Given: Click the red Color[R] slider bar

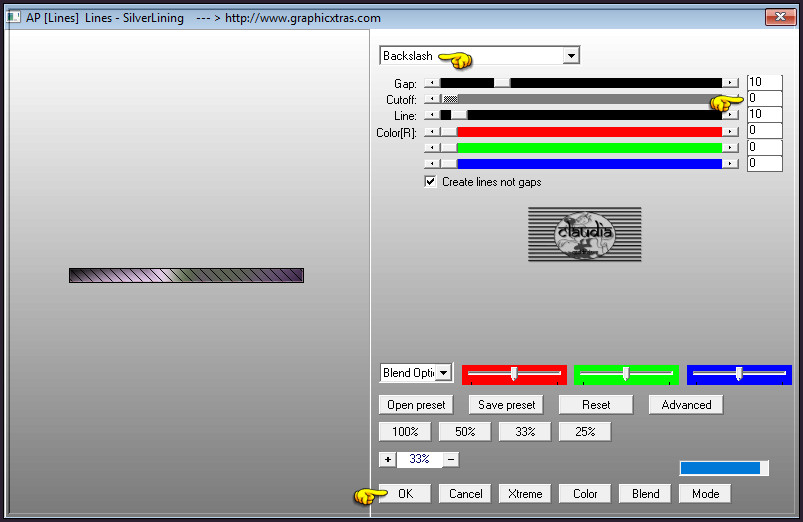Looking at the screenshot, I should [x=589, y=132].
